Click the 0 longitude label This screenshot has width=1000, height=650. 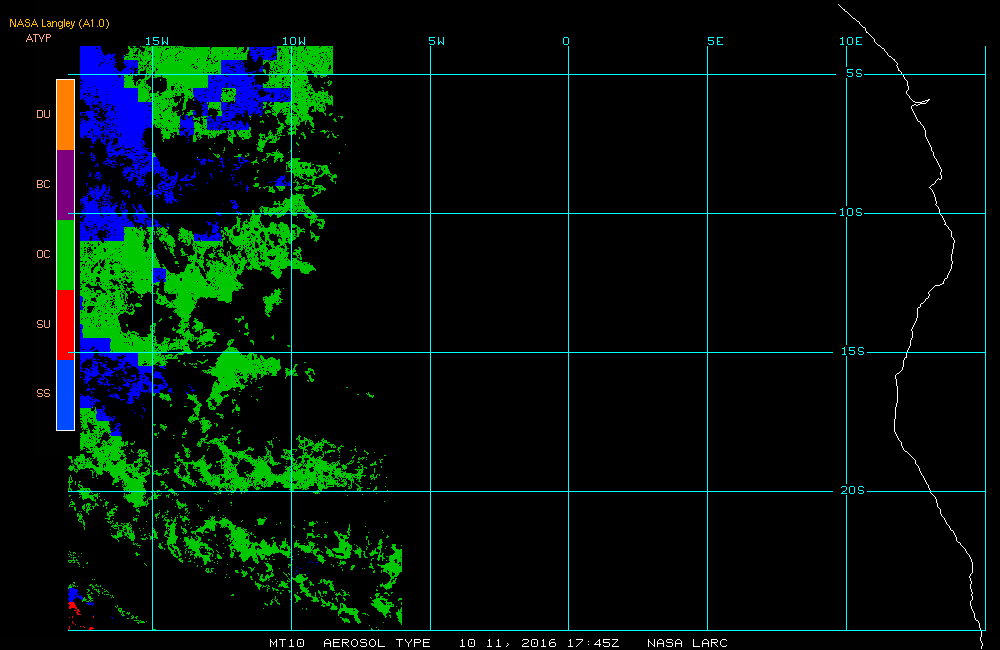coord(566,41)
